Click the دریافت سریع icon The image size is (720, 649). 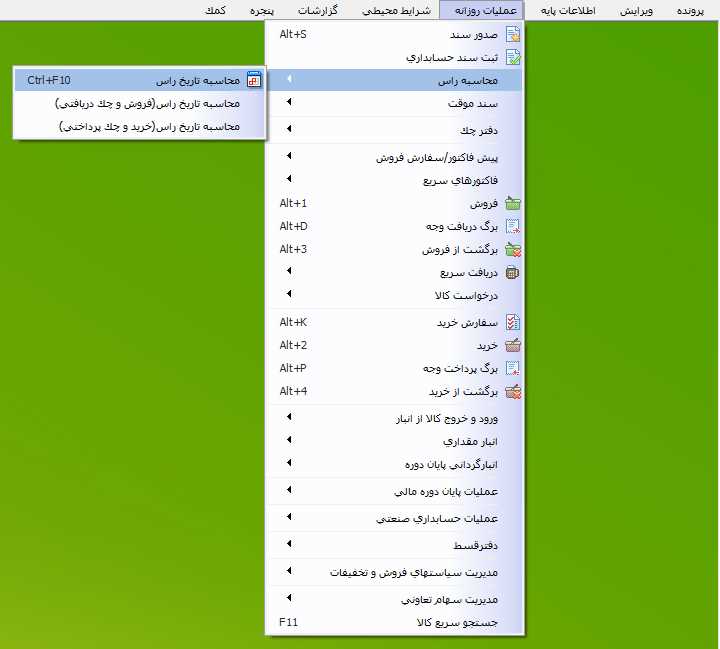click(x=513, y=272)
